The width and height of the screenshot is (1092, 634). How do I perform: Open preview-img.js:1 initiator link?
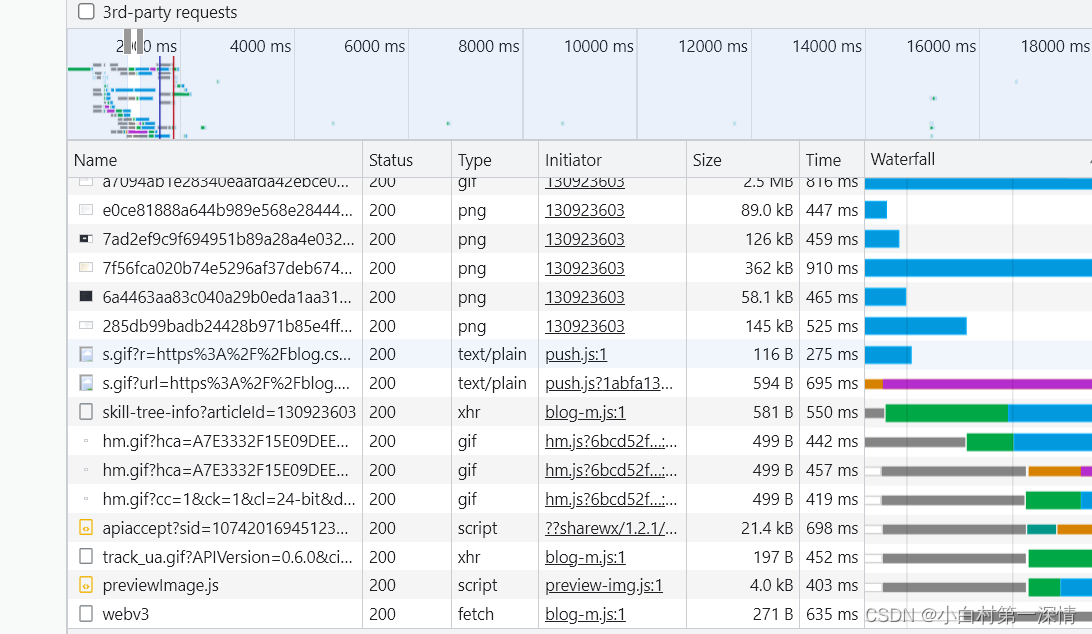603,585
